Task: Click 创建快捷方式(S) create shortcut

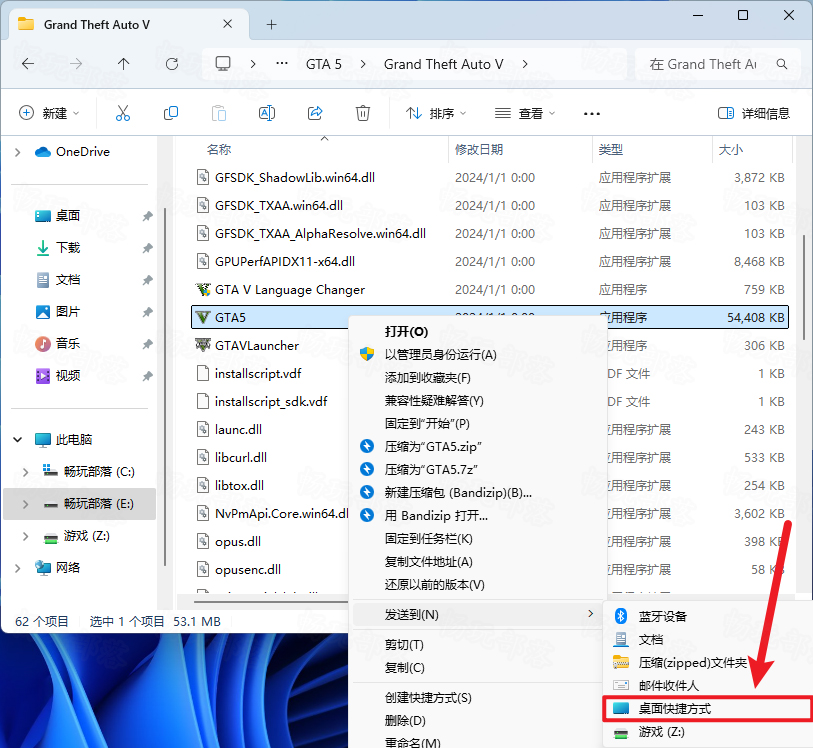Action: (x=428, y=698)
